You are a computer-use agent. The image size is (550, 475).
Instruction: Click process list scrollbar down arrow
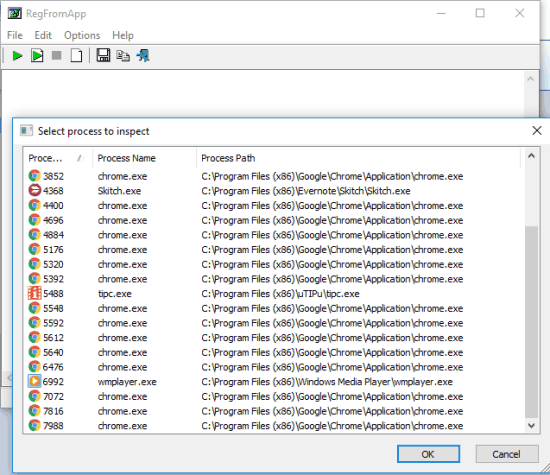pyautogui.click(x=531, y=426)
